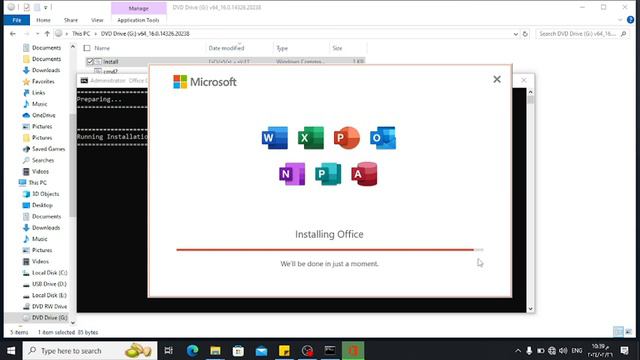Open File Explorer from the taskbar
640x360 pixels.
[216, 351]
